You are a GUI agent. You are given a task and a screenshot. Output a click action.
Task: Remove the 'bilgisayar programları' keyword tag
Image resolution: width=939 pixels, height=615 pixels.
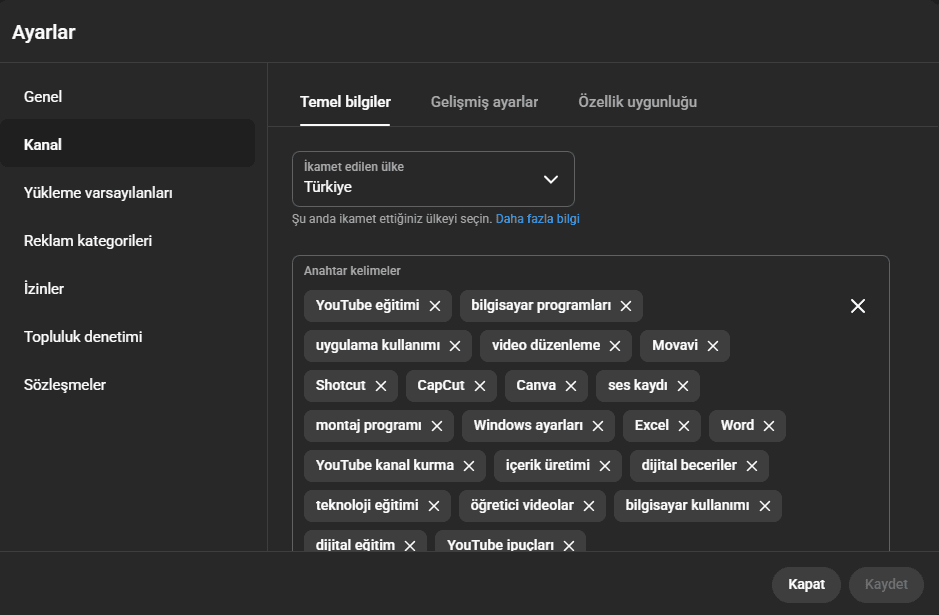pos(626,306)
